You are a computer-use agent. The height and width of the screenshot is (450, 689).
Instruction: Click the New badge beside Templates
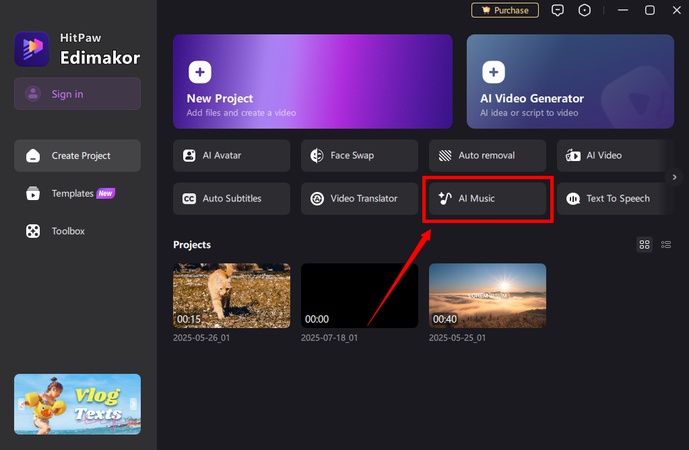point(105,193)
